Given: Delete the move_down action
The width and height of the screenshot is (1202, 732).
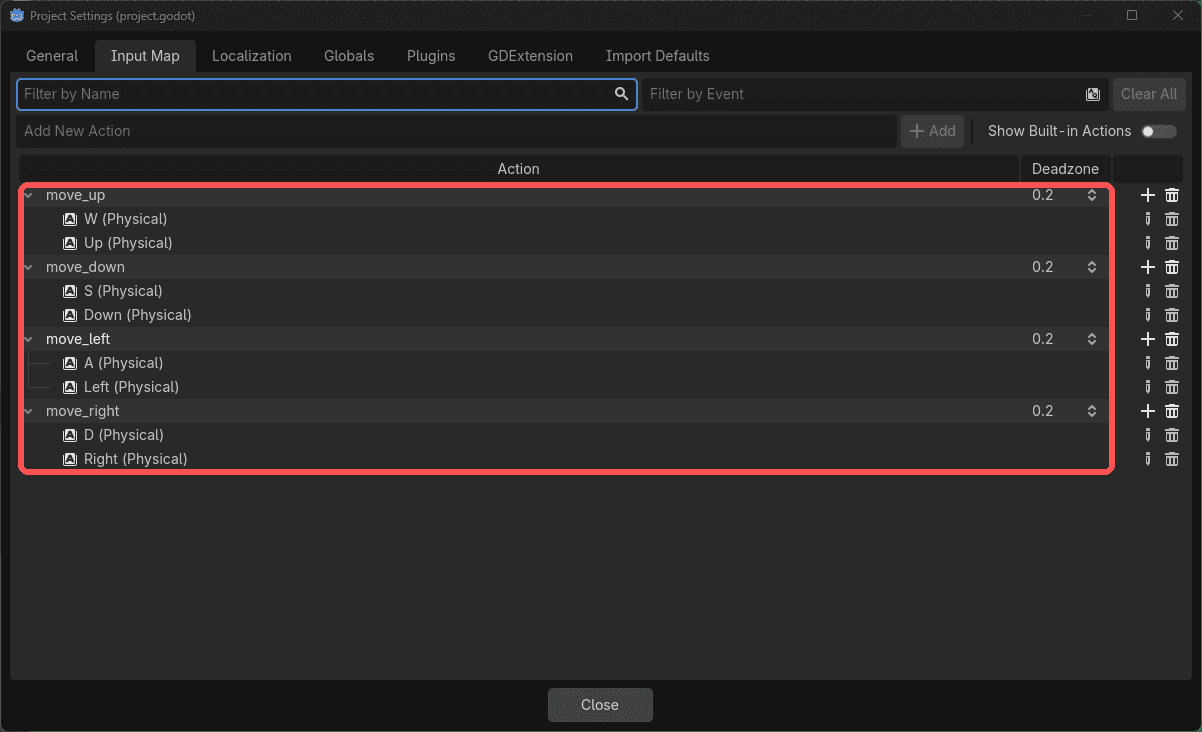Looking at the screenshot, I should point(1172,267).
